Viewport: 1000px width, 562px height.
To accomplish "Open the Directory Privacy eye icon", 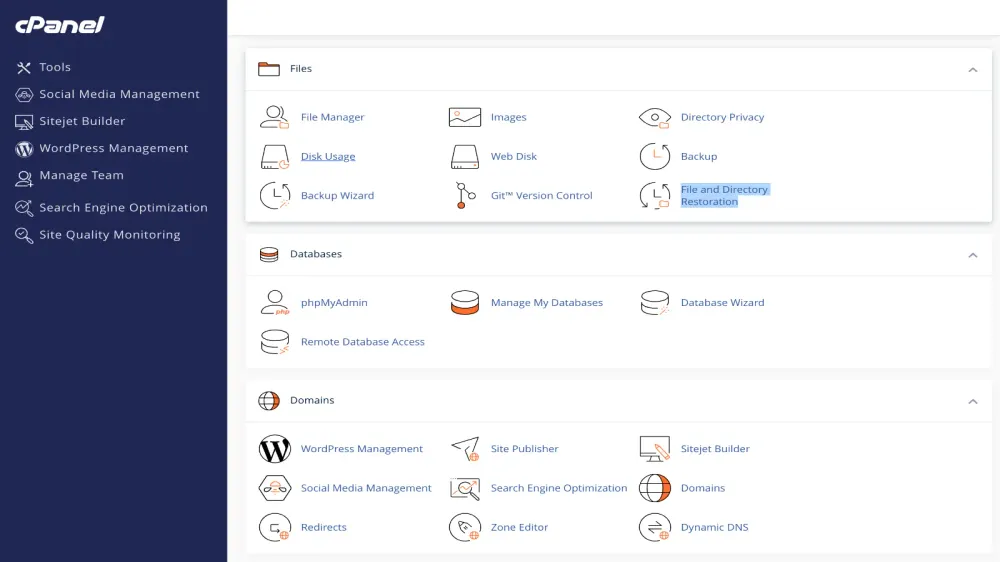I will pyautogui.click(x=655, y=117).
